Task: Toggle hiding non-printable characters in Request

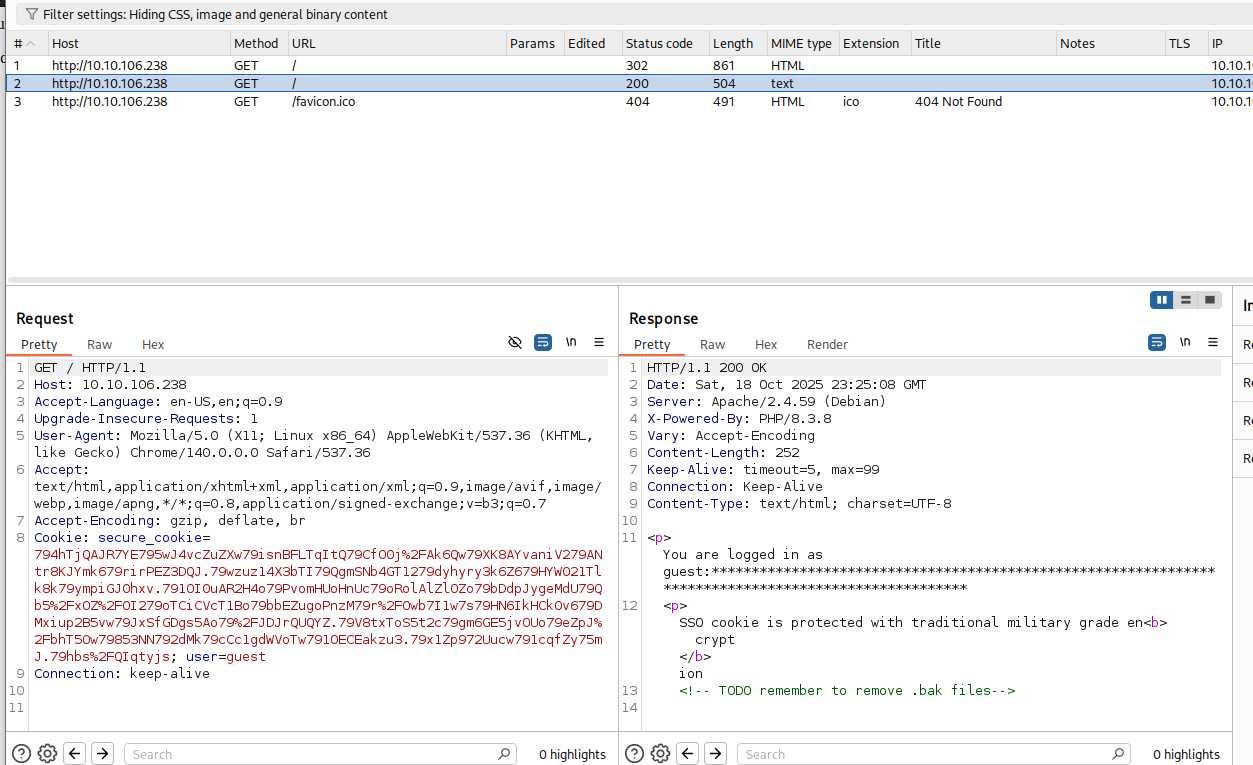Action: coord(515,342)
